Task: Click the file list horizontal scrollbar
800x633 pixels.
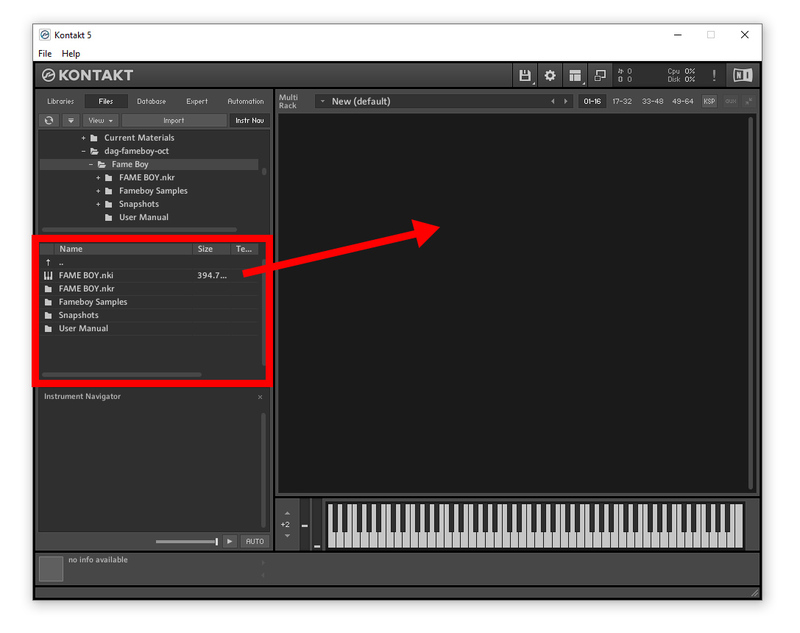Action: 121,374
